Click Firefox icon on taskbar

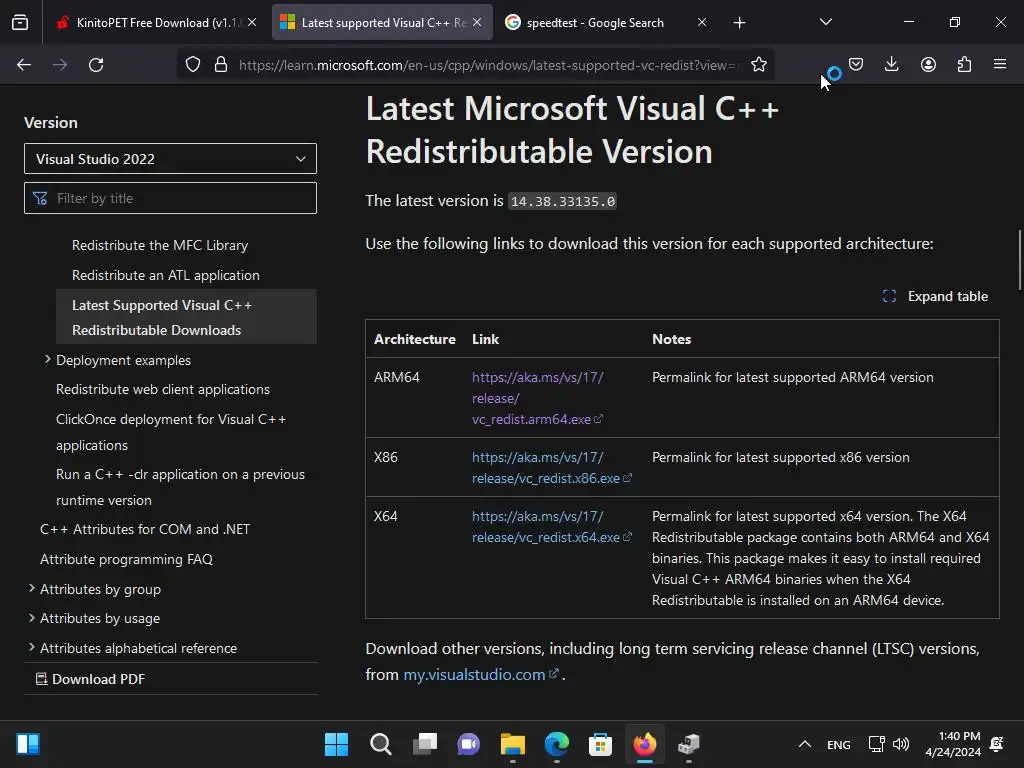click(x=645, y=744)
